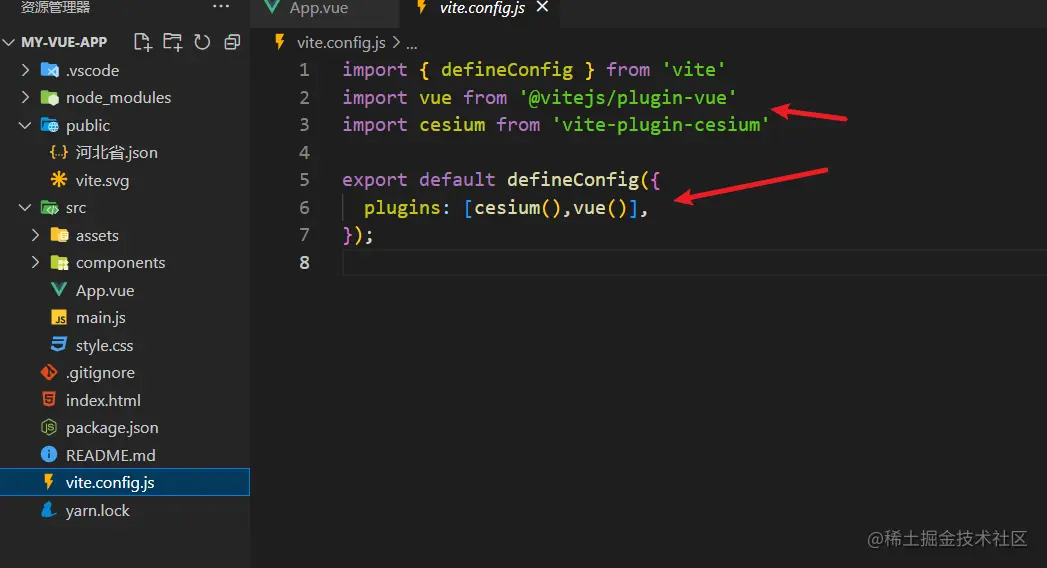The height and width of the screenshot is (568, 1047).
Task: Click the src folder icon
Action: [x=49, y=208]
